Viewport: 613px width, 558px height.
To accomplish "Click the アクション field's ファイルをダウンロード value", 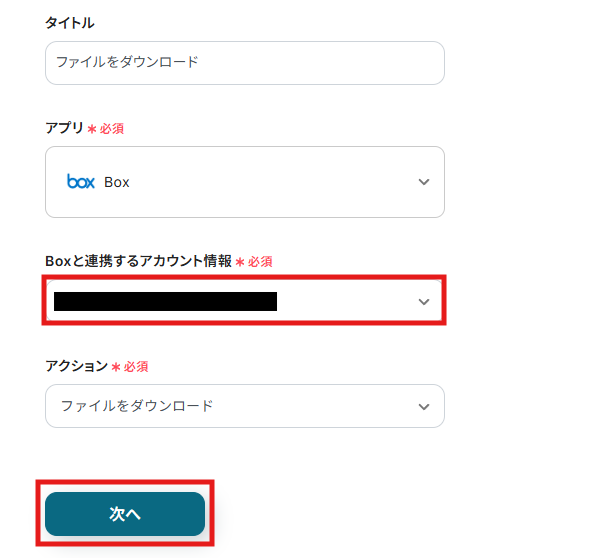I will [137, 406].
